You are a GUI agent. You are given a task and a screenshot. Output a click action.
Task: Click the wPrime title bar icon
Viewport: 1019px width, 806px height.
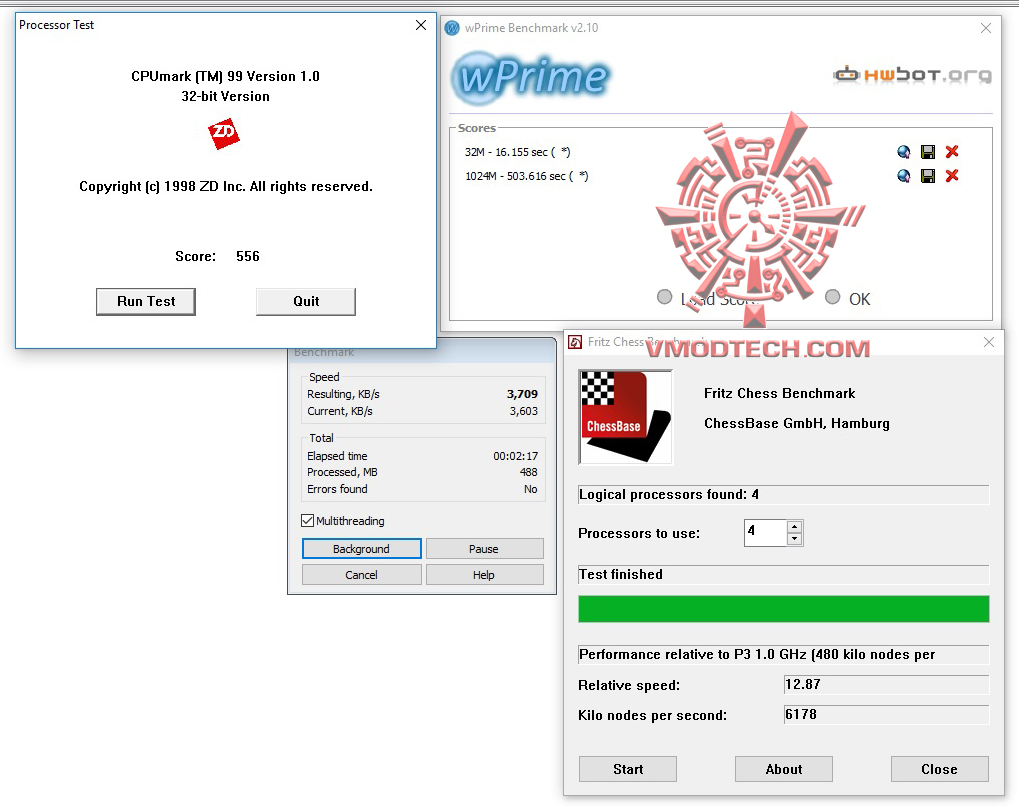coord(452,28)
